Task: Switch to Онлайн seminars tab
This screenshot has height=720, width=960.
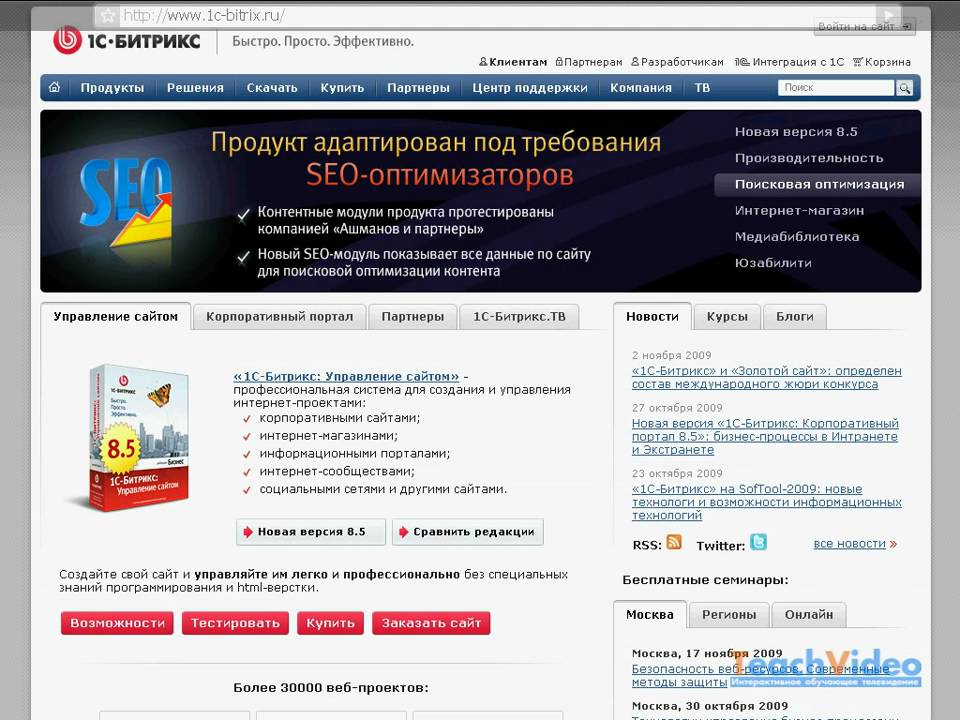Action: tap(809, 615)
